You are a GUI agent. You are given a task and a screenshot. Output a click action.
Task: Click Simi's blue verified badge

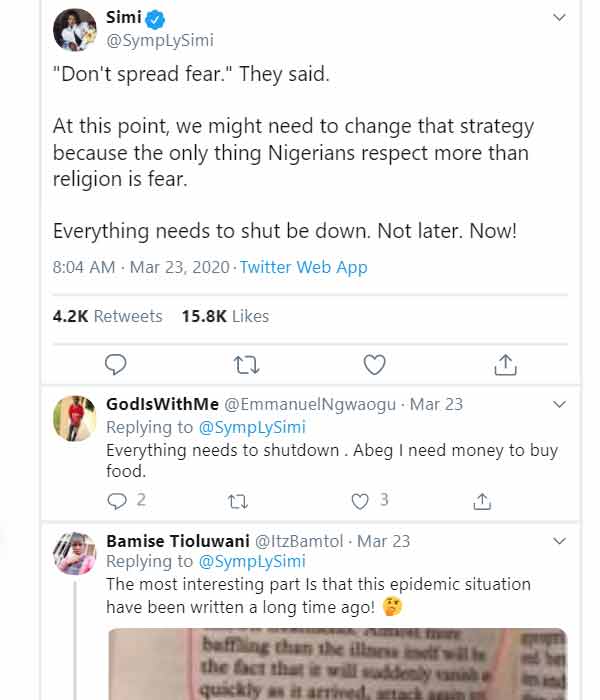click(155, 18)
